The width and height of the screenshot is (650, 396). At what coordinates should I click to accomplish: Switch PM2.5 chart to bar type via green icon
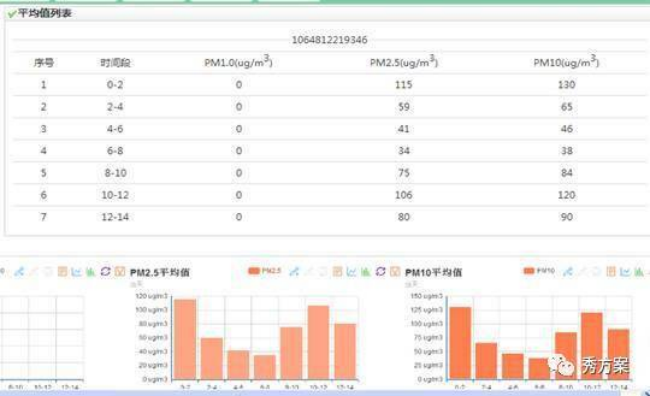pyautogui.click(x=365, y=272)
